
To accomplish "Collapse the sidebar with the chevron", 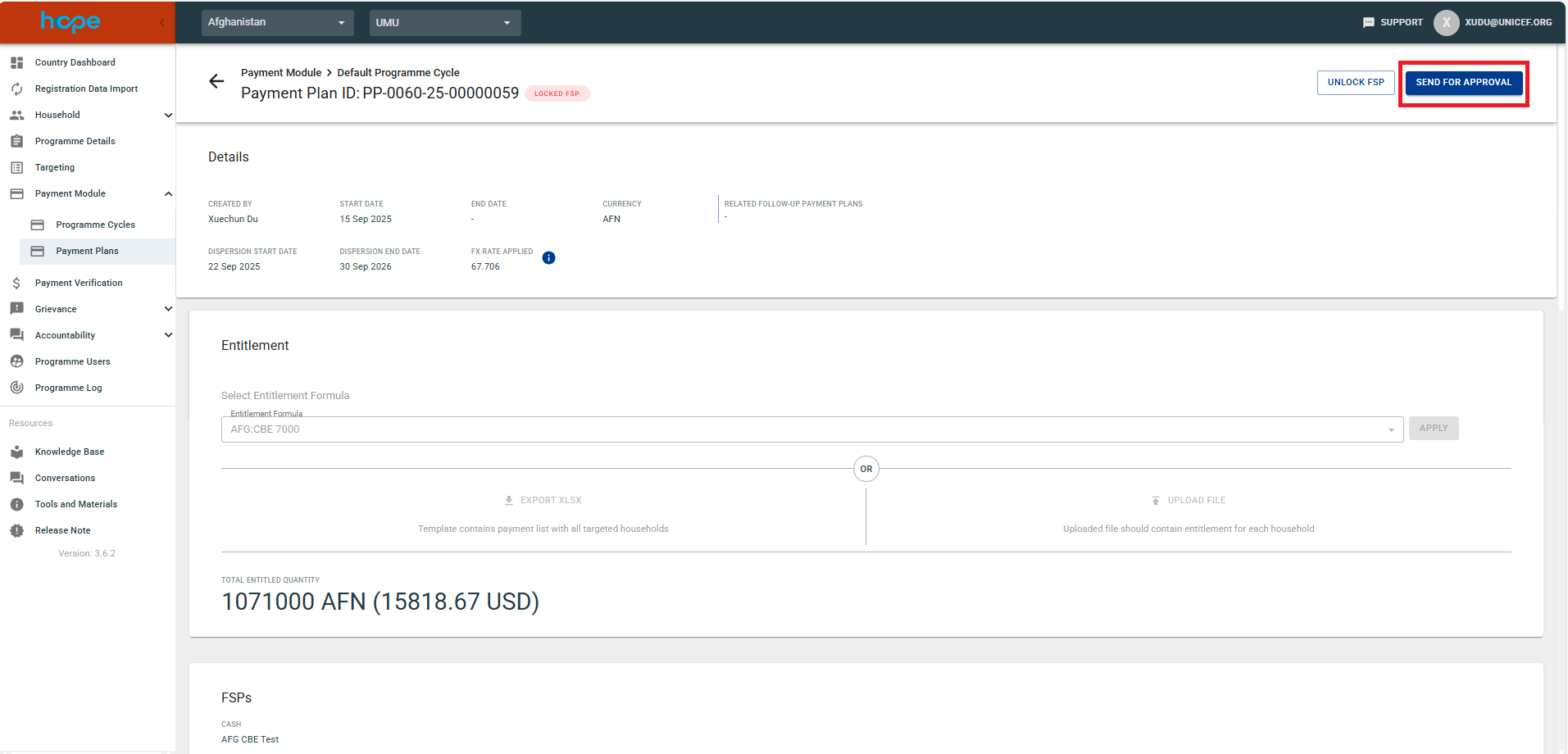I will pos(161,23).
